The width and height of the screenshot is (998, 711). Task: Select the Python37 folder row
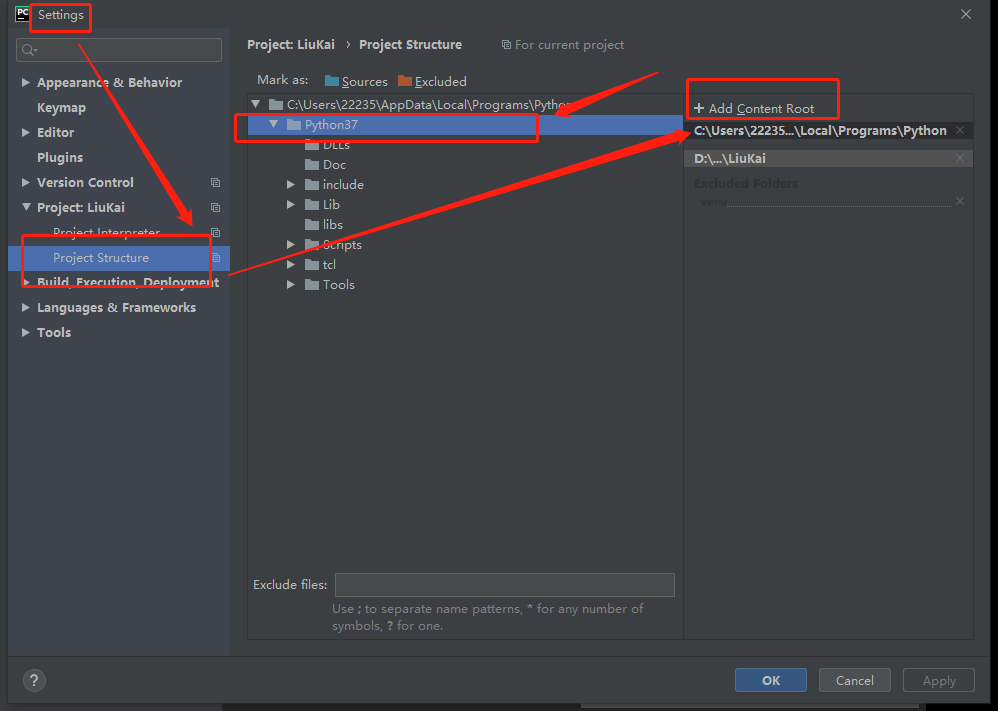click(465, 125)
